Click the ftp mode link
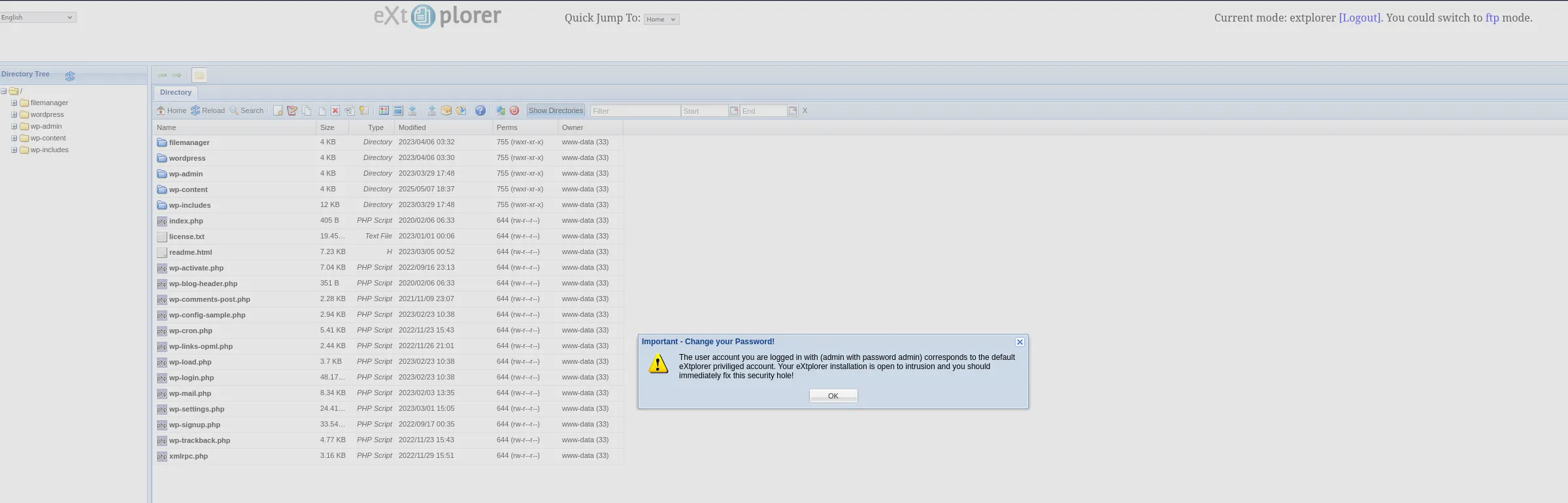Viewport: 1568px width, 503px height. [x=1492, y=18]
